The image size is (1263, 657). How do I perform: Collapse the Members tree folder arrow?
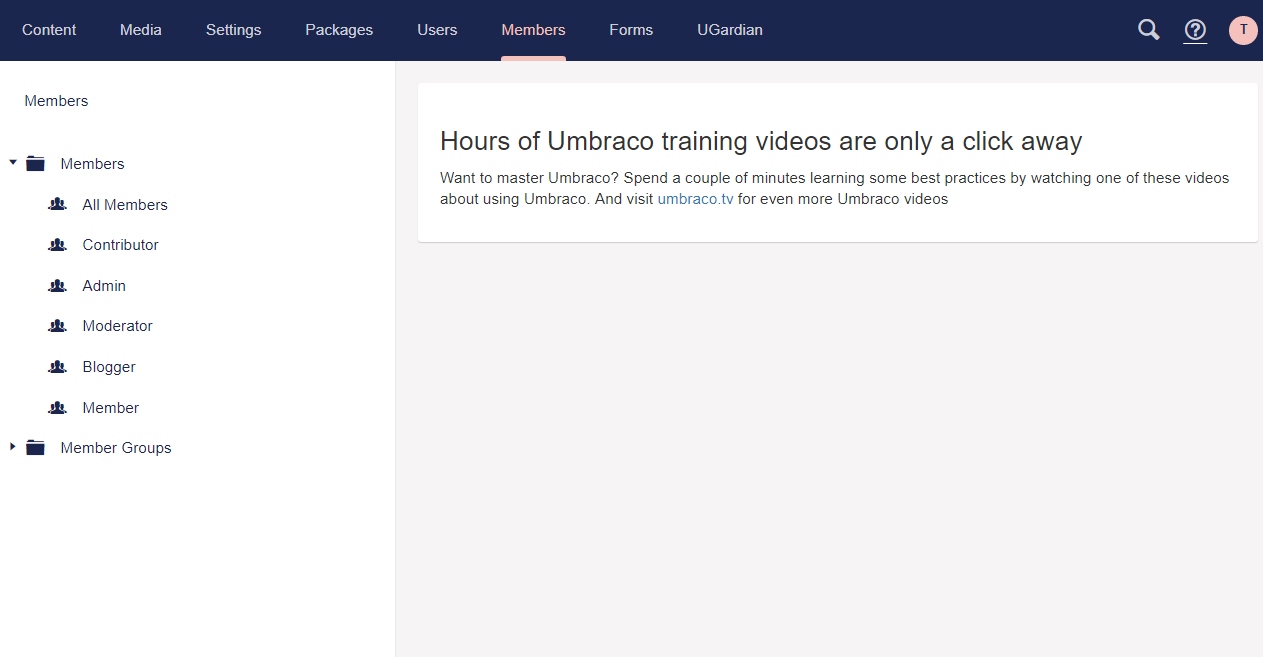pyautogui.click(x=13, y=162)
